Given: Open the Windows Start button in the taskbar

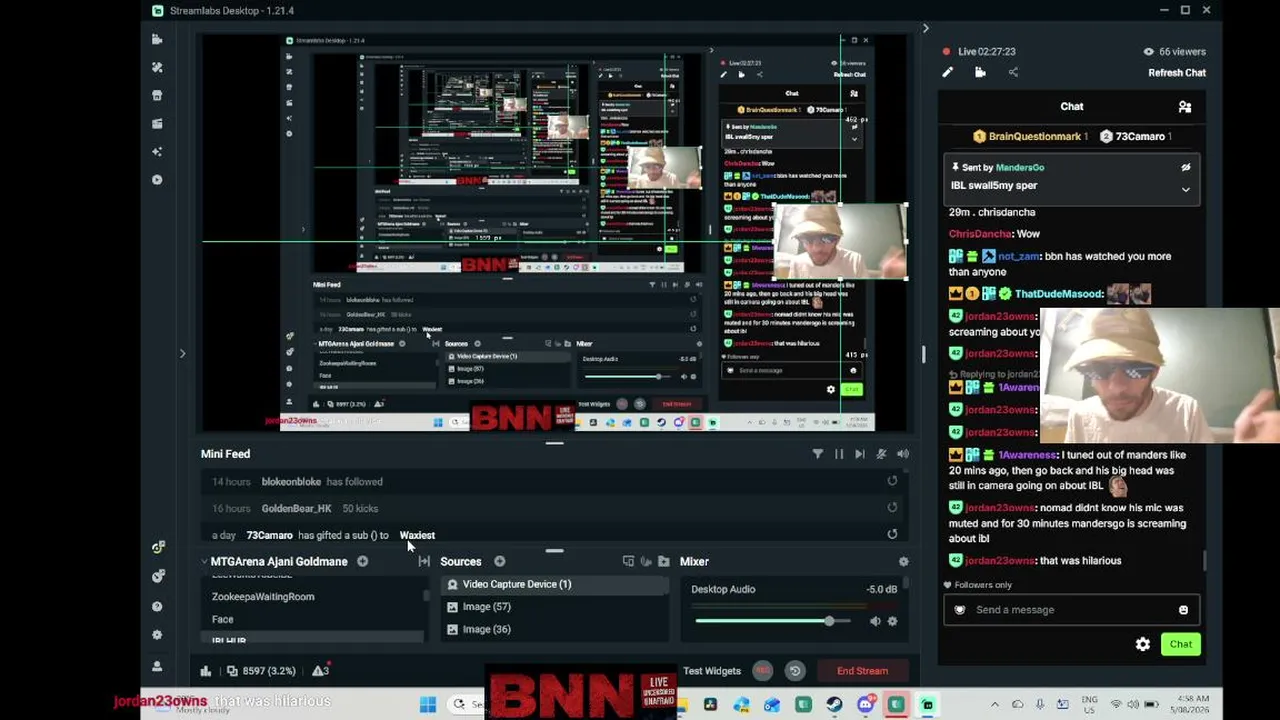Looking at the screenshot, I should 427,704.
